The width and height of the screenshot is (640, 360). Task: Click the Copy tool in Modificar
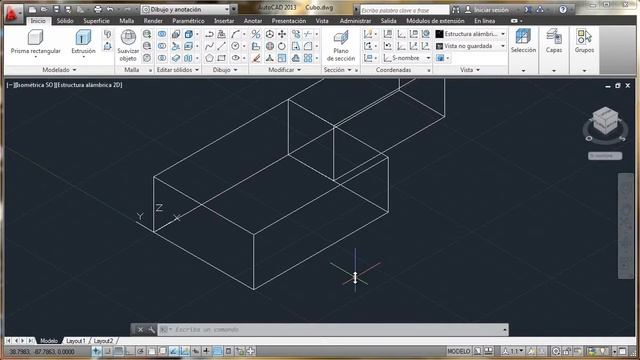click(x=296, y=34)
